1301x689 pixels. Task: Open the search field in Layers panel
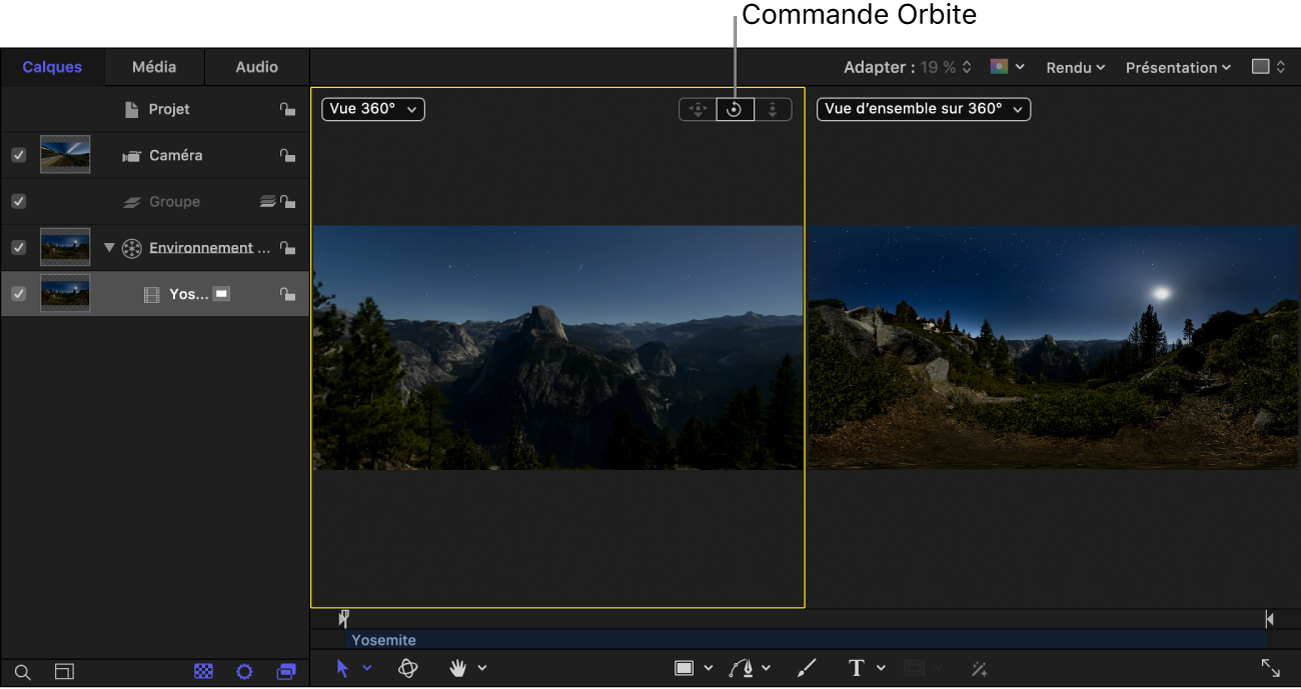tap(23, 672)
